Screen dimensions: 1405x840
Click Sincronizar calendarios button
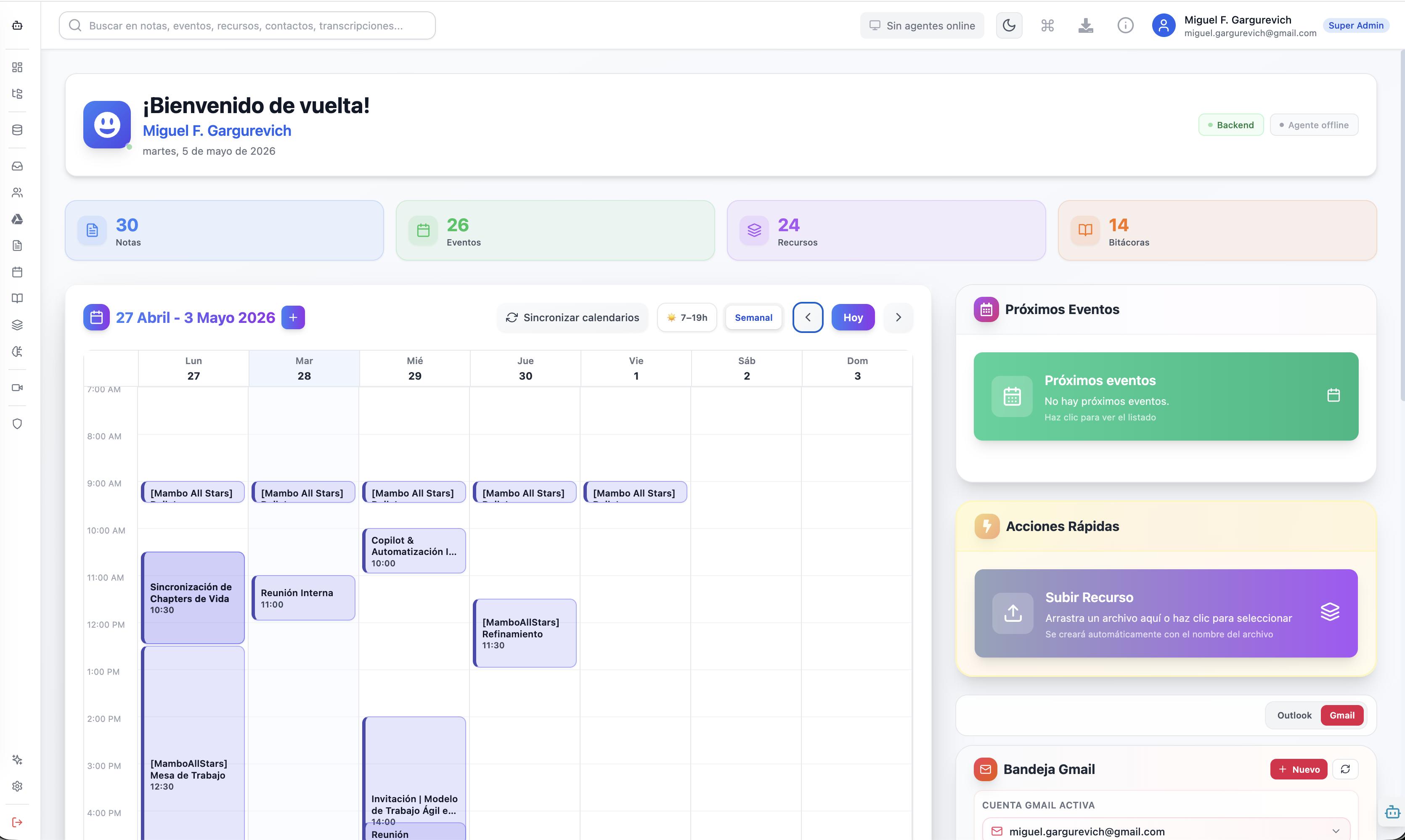tap(572, 317)
